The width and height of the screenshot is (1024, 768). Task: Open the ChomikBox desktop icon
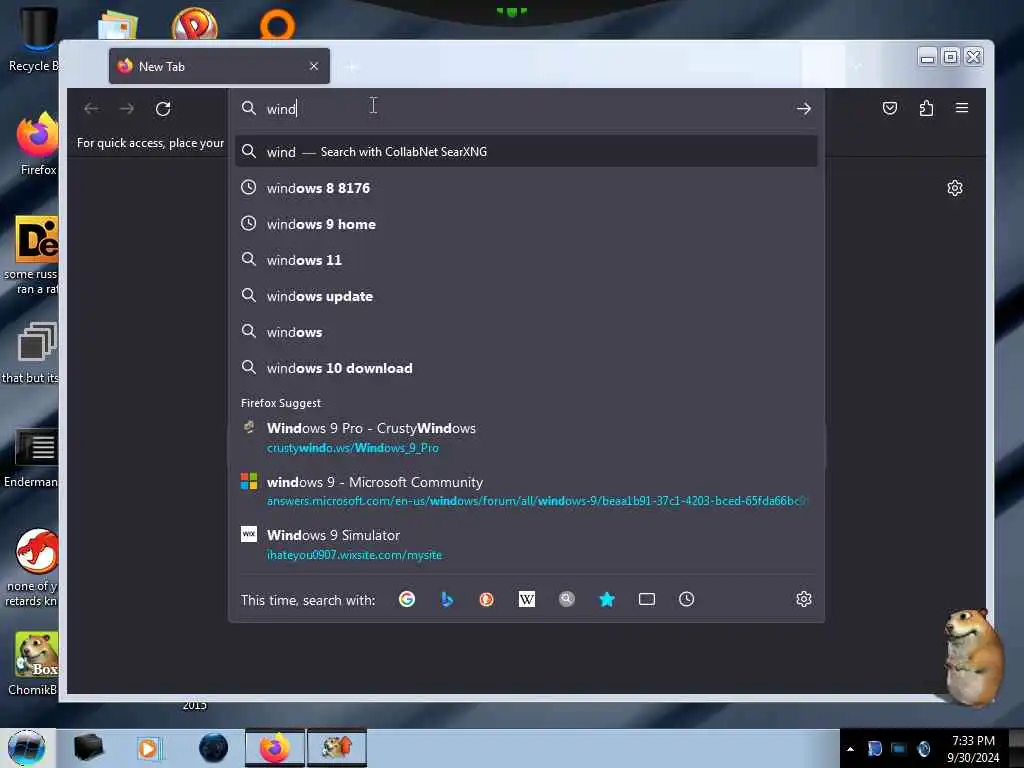(34, 664)
